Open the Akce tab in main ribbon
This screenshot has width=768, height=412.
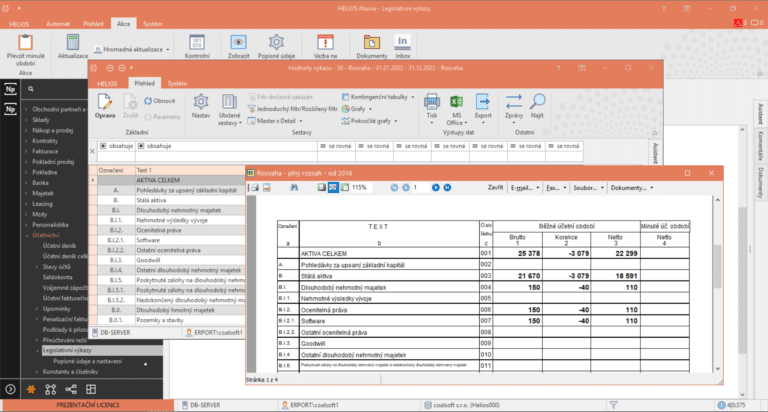[x=123, y=24]
